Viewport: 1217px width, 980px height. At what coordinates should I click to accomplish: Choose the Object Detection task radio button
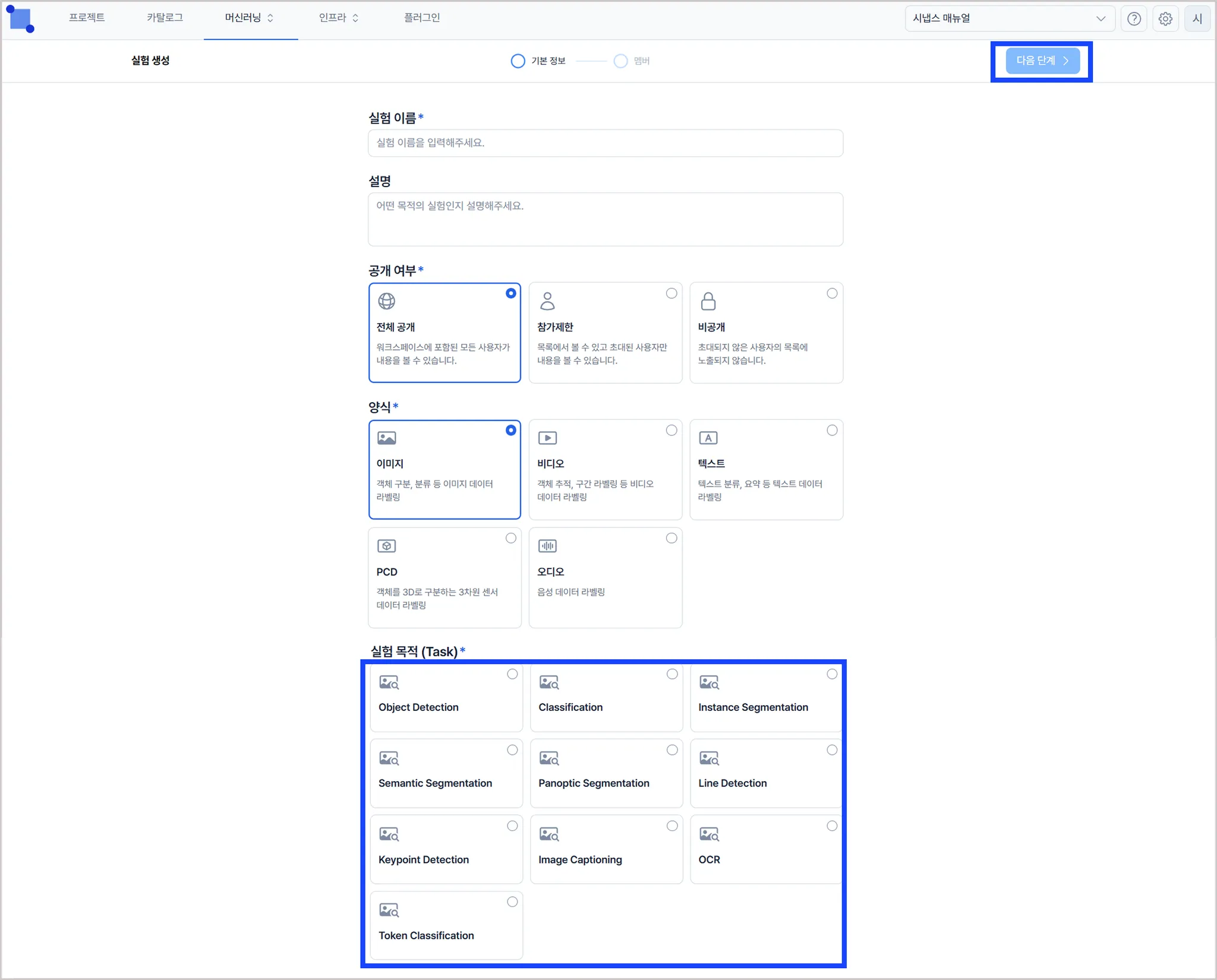pos(512,674)
